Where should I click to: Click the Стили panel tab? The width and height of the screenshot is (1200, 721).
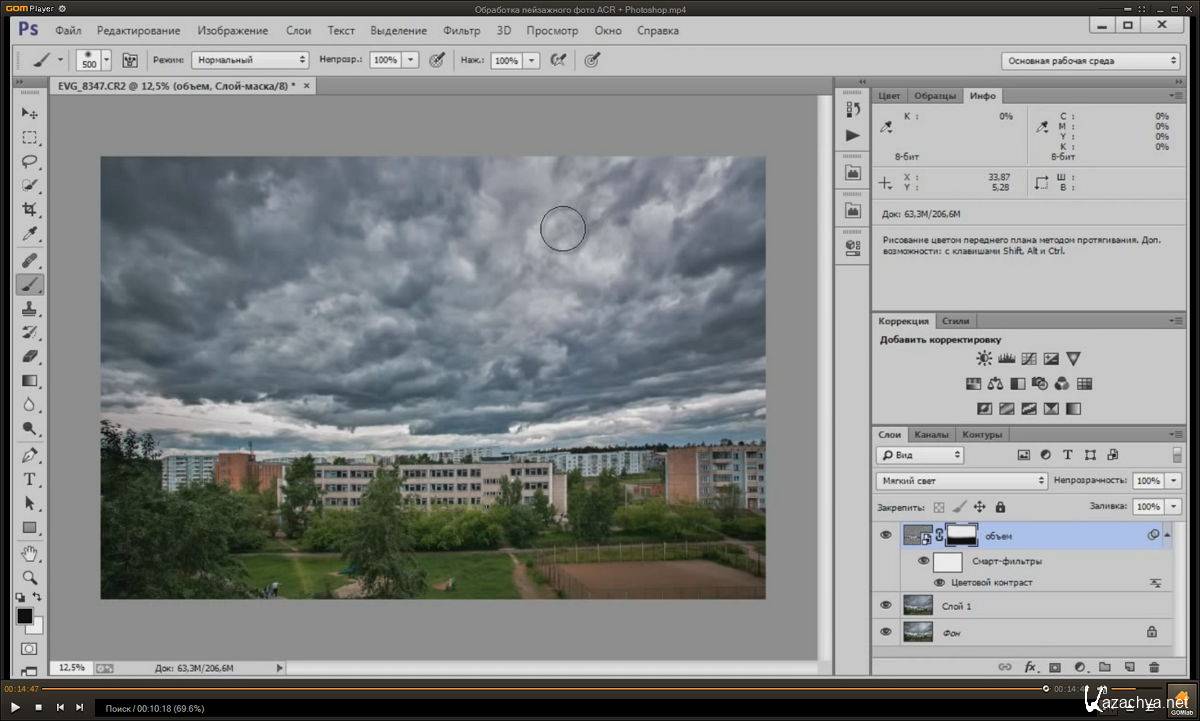click(956, 321)
